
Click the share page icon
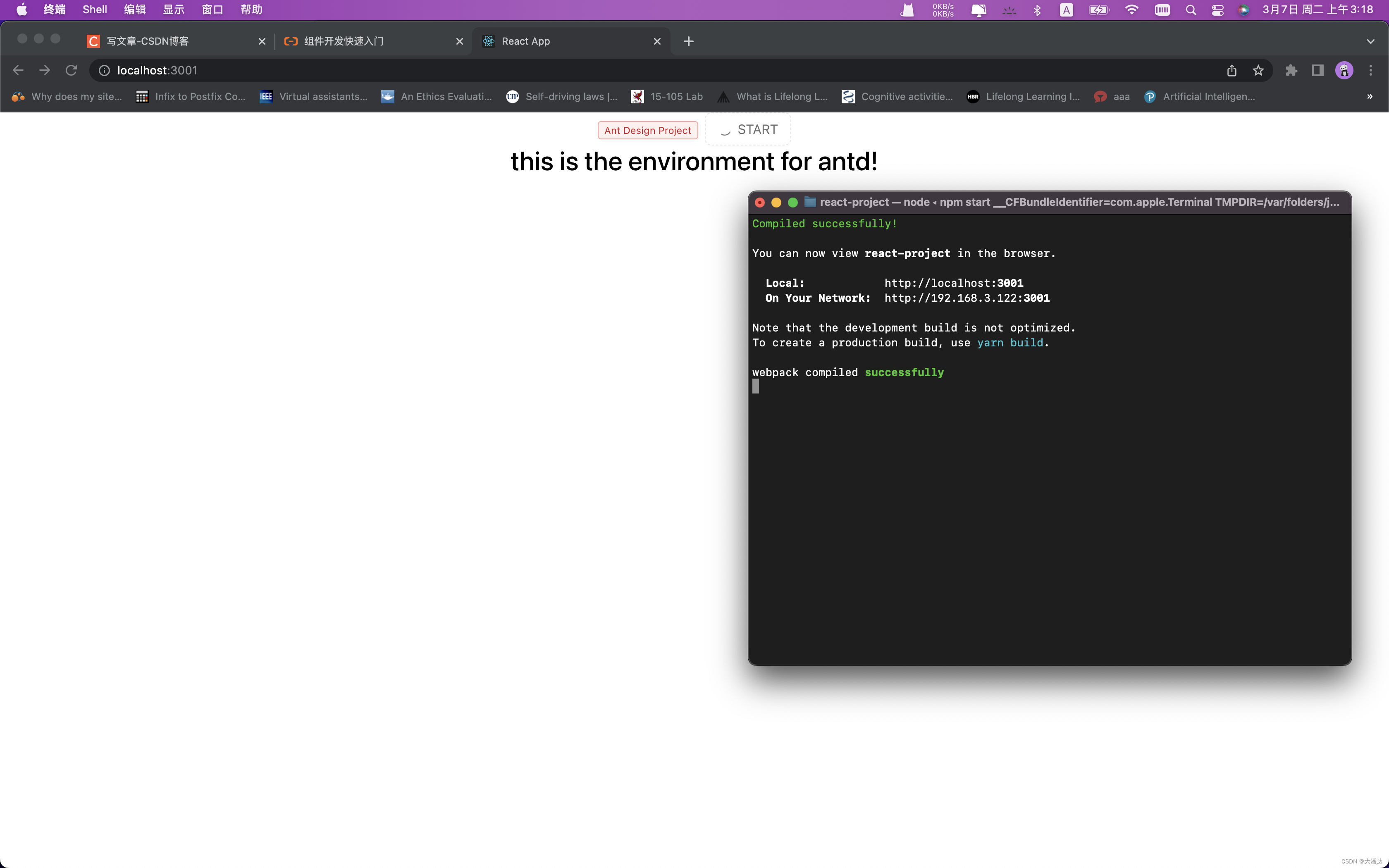pyautogui.click(x=1232, y=70)
